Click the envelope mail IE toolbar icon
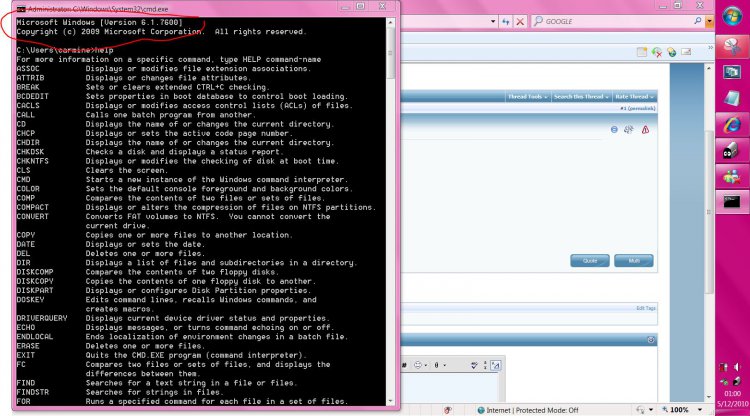750x416 pixels. tap(686, 52)
